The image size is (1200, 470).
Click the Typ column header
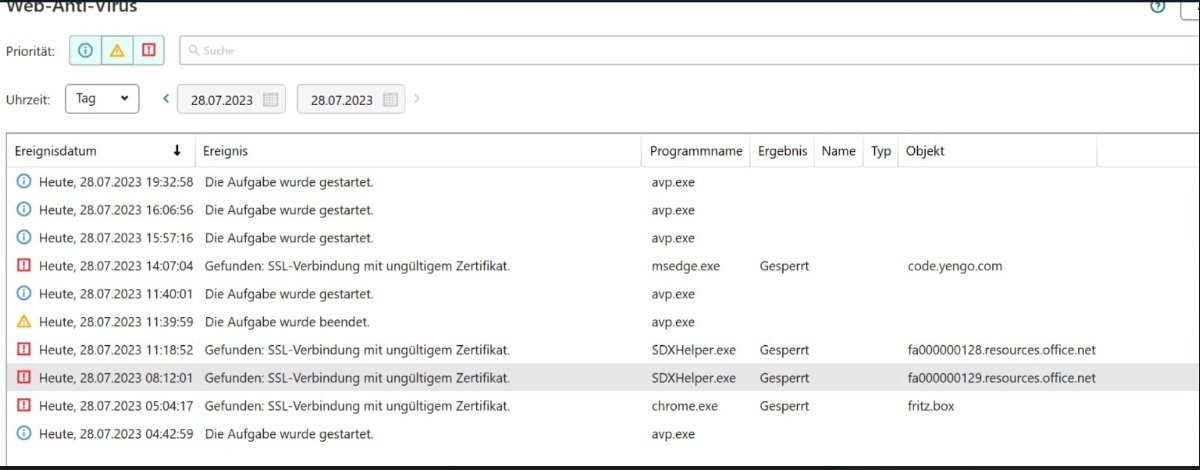click(x=881, y=151)
